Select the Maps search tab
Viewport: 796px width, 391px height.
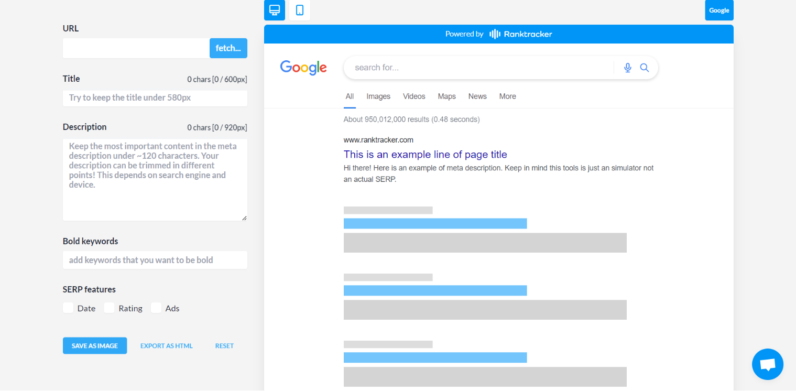(447, 96)
